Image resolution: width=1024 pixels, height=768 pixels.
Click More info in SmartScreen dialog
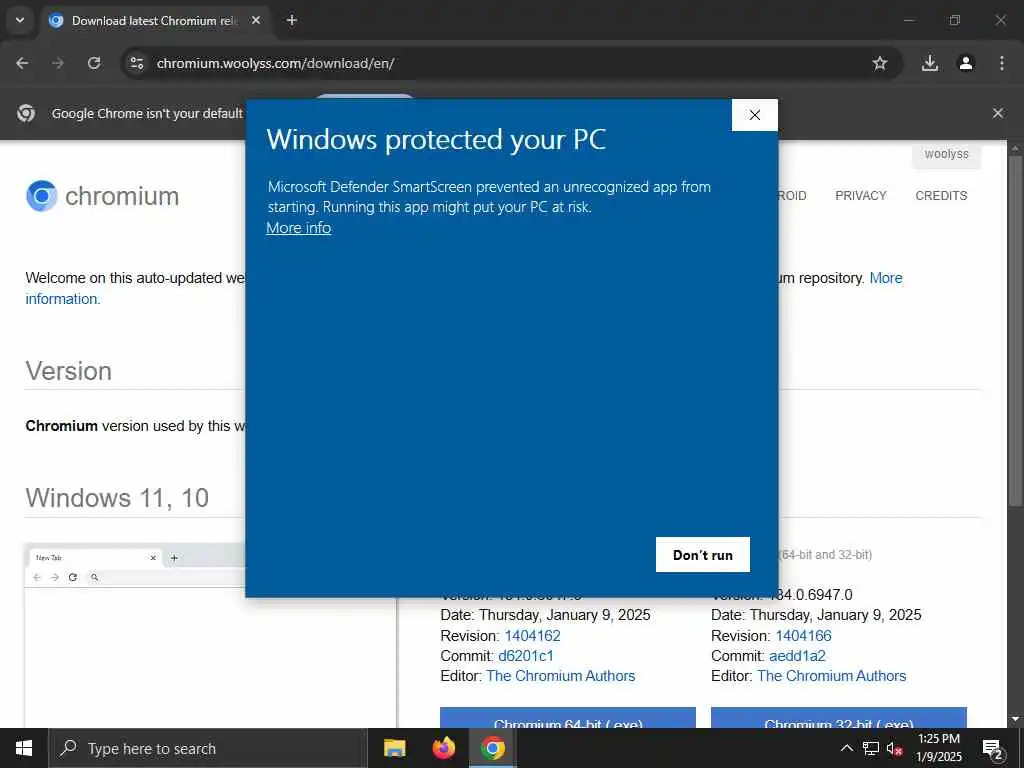point(298,228)
